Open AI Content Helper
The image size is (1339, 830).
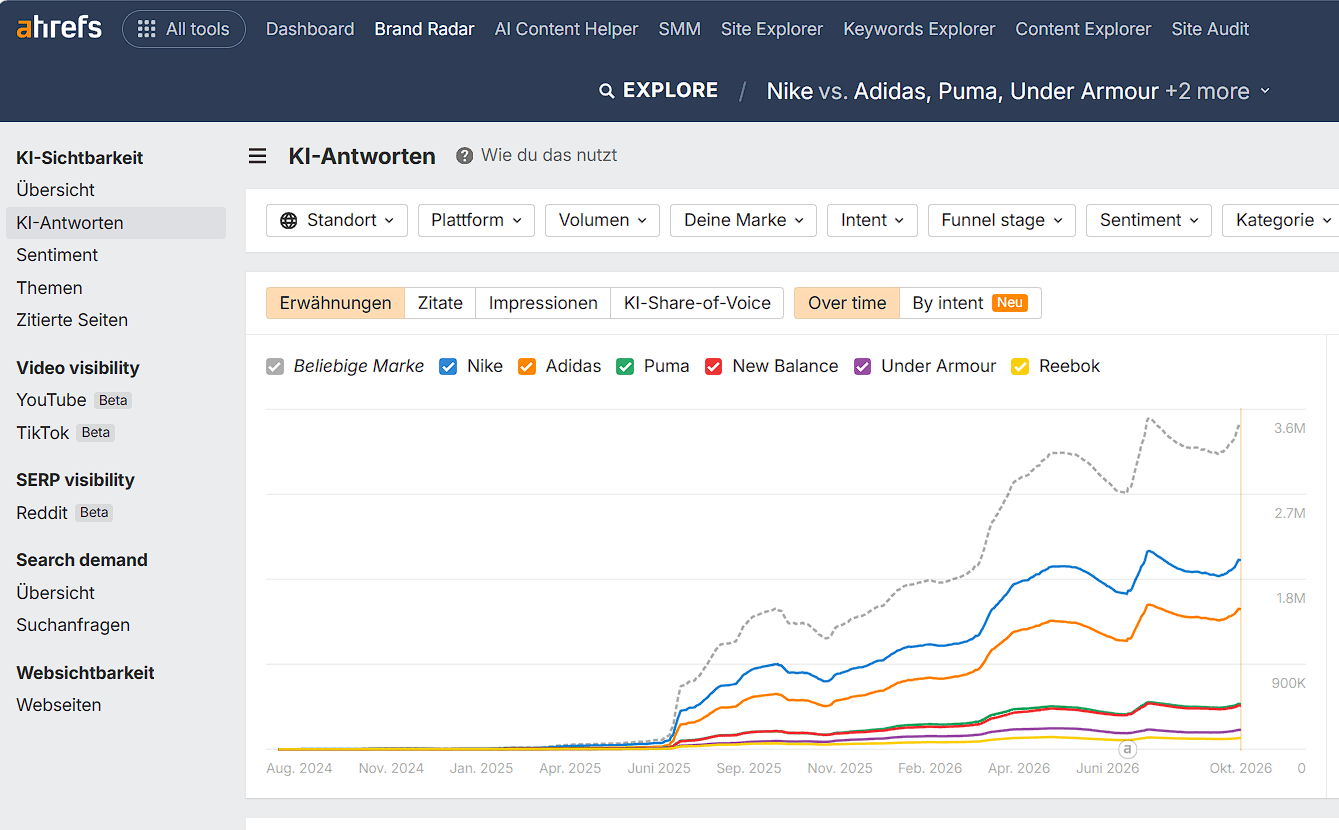(x=567, y=29)
